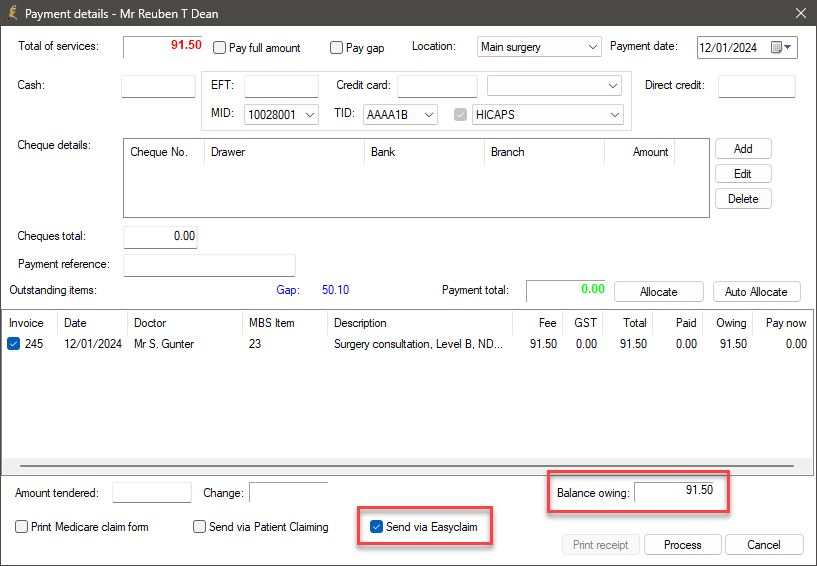Screen dimensions: 817x566
Task: Click the Cancel button
Action: 764,545
